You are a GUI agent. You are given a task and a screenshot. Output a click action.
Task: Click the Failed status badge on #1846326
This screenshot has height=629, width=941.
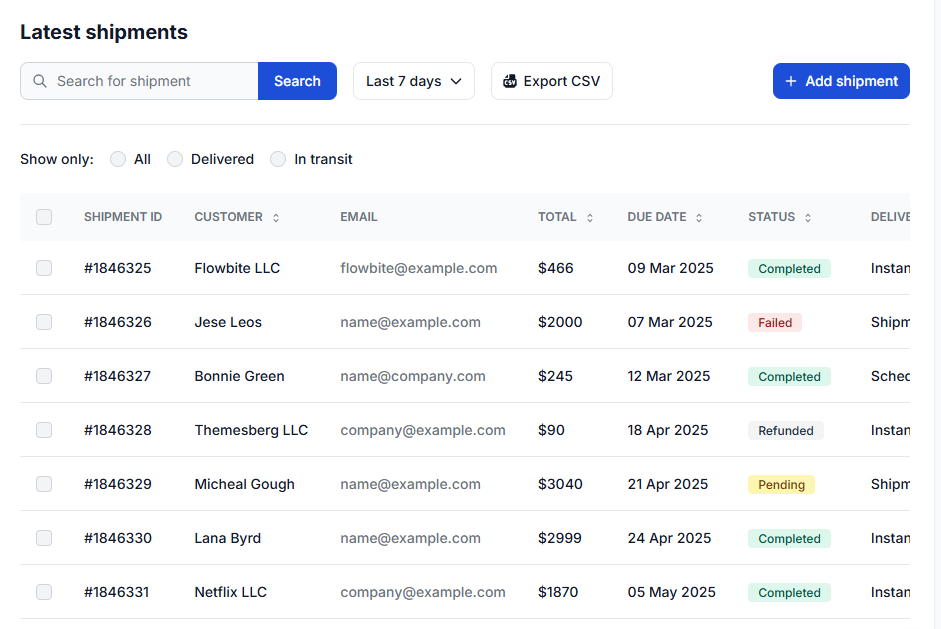coord(774,322)
